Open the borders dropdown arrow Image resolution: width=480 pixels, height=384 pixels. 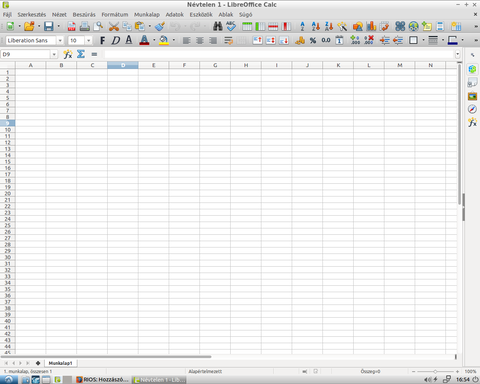(x=423, y=40)
